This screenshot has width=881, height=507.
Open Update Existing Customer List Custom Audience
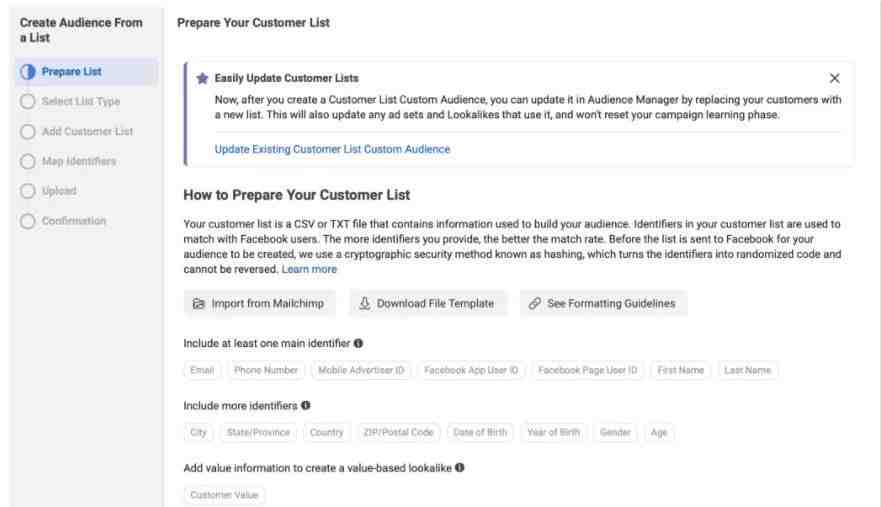coord(332,150)
